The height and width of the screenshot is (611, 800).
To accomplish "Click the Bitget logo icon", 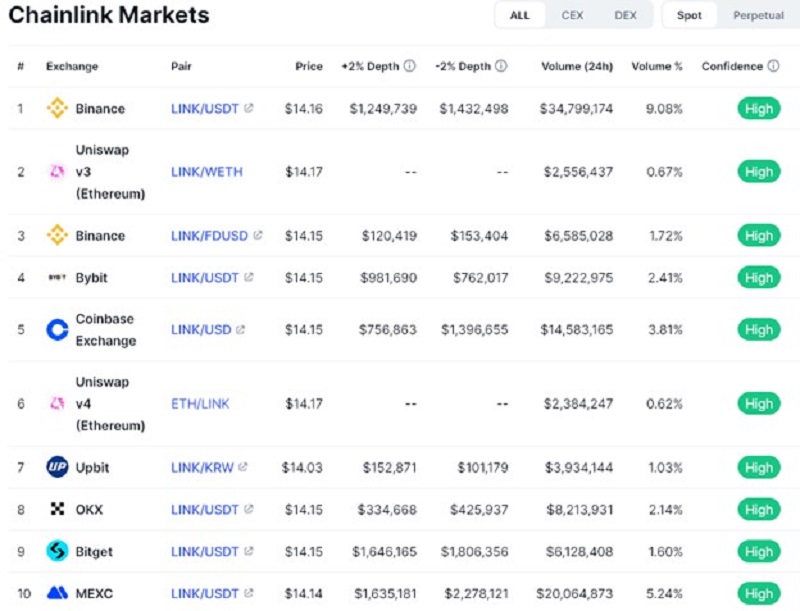I will coord(57,551).
